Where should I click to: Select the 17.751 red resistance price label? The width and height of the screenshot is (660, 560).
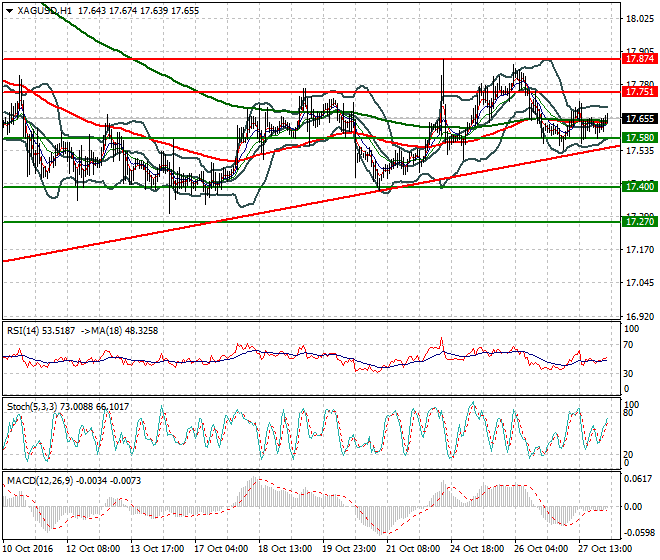(639, 92)
